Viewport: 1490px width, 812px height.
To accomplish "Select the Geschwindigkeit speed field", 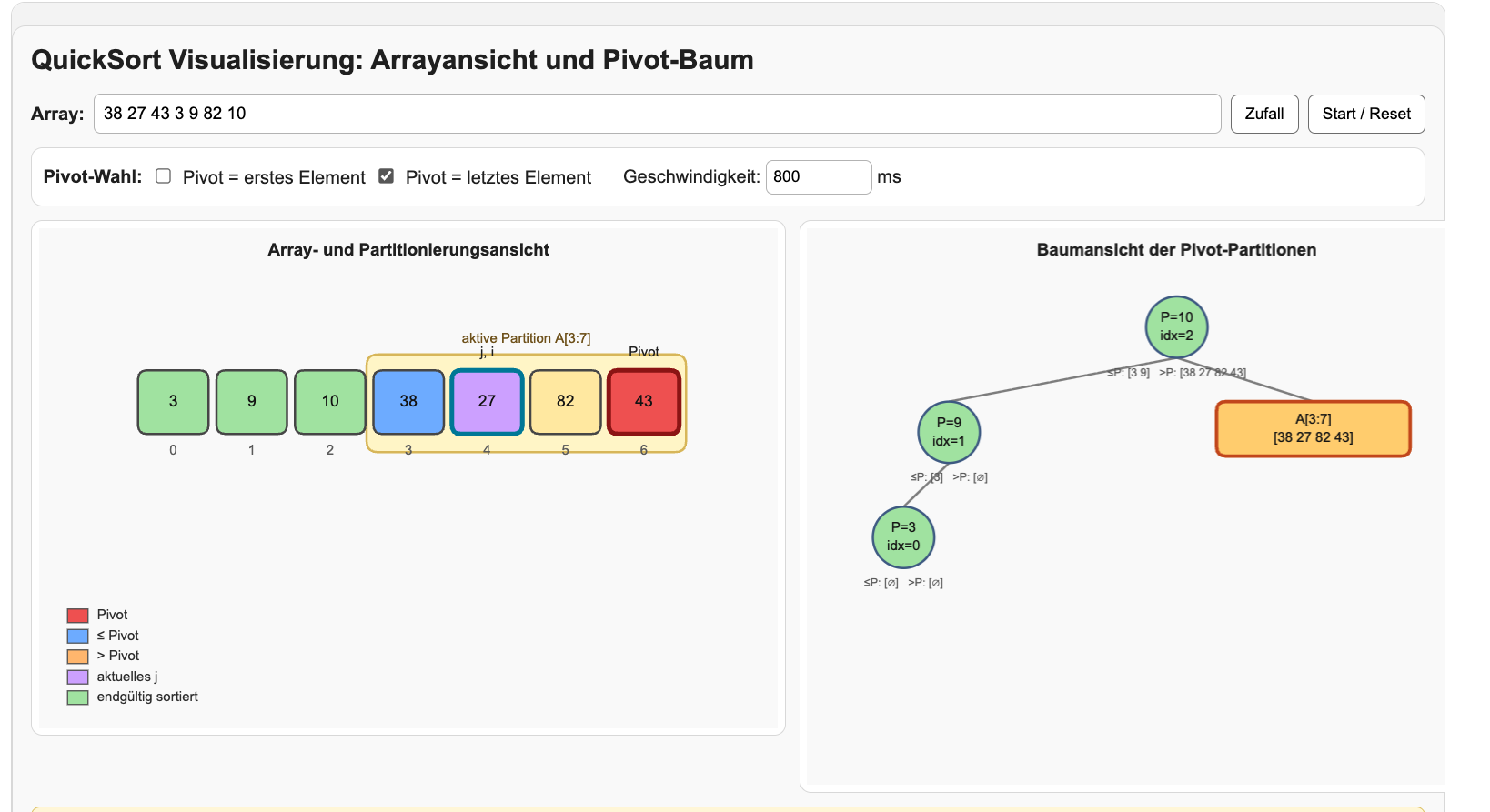I will (x=819, y=176).
